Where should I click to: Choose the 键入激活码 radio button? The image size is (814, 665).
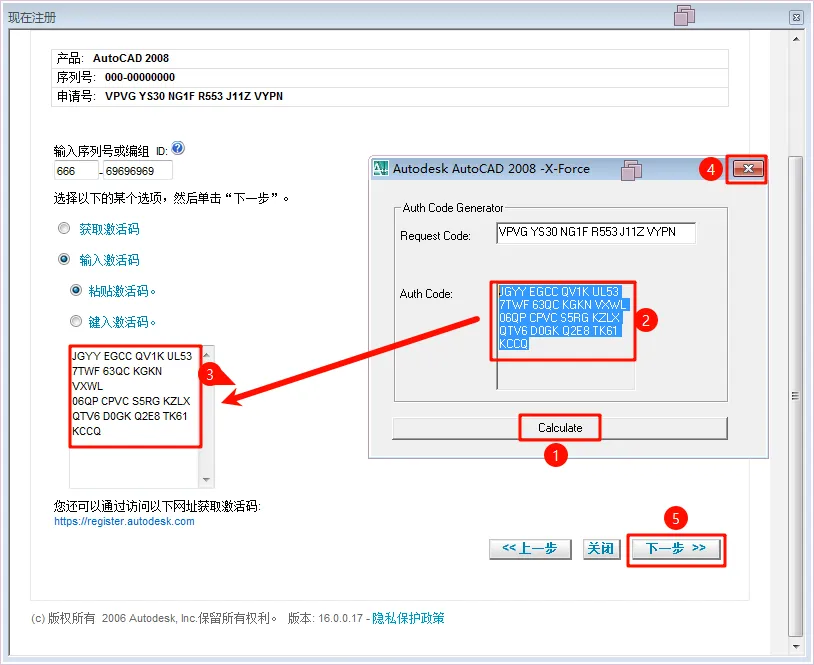coord(76,321)
